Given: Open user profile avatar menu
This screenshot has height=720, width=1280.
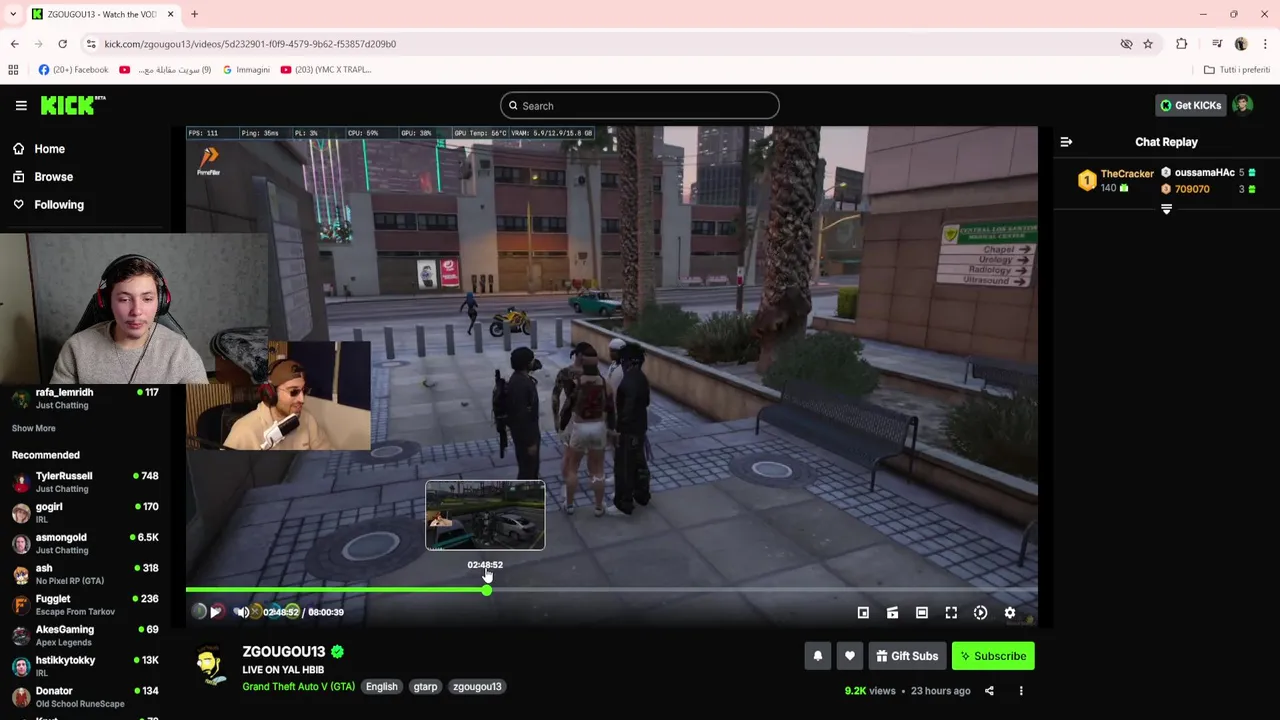Looking at the screenshot, I should point(1243,105).
